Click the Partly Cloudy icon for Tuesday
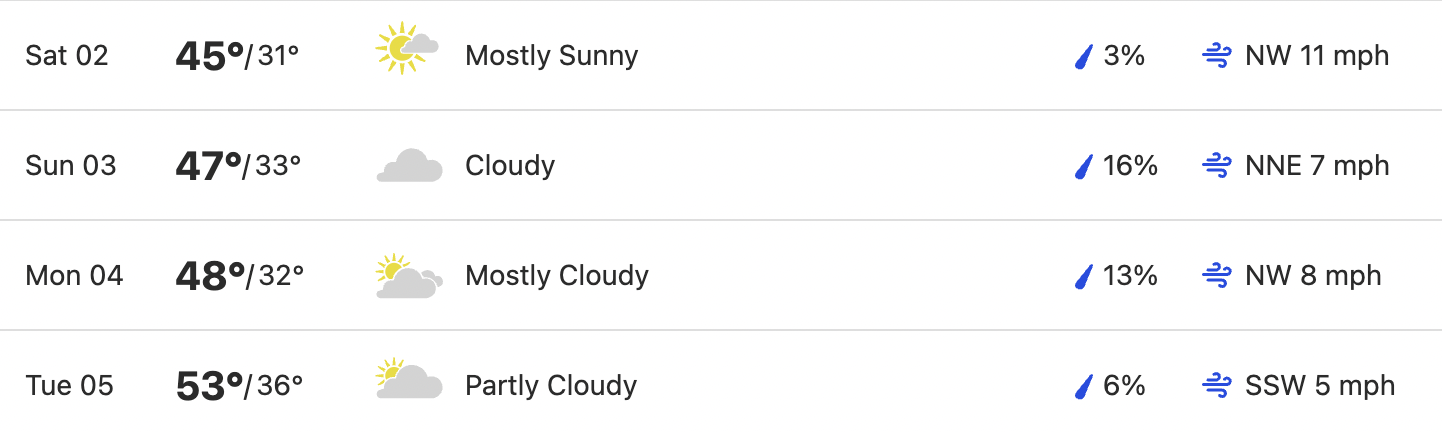 click(x=409, y=380)
